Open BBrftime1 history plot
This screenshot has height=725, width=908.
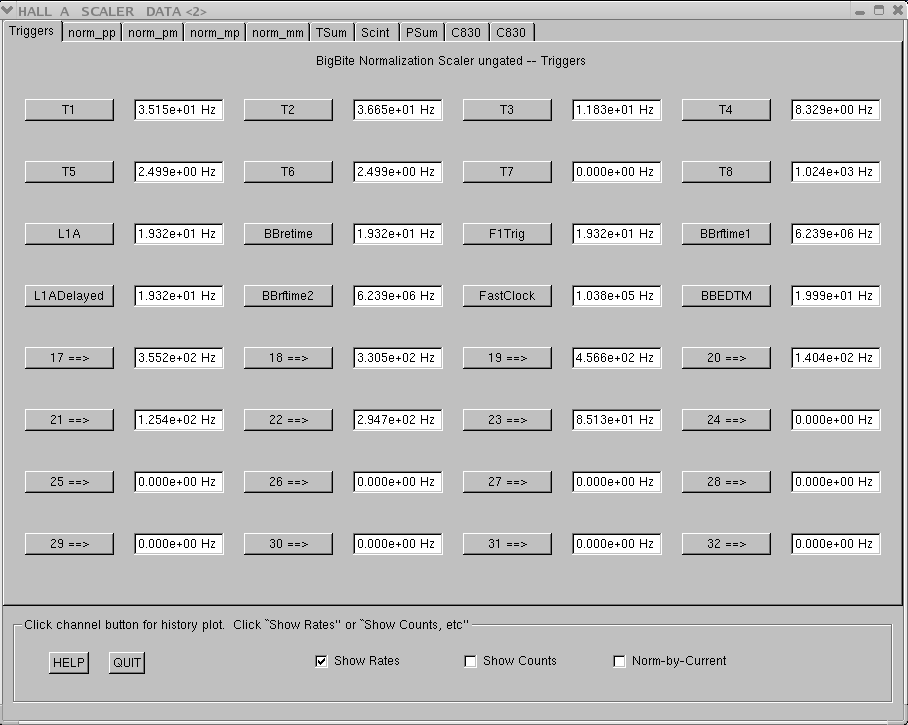[726, 234]
